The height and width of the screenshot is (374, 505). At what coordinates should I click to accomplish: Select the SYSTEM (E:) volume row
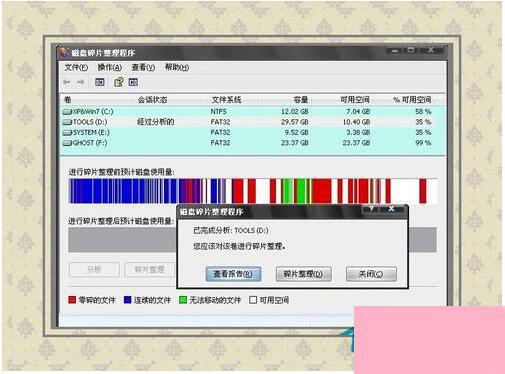(x=253, y=133)
